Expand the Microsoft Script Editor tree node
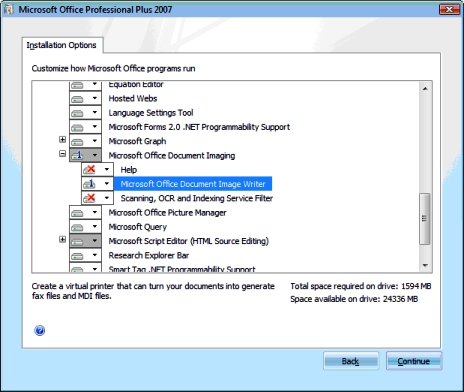Image resolution: width=464 pixels, height=392 pixels. (x=62, y=240)
